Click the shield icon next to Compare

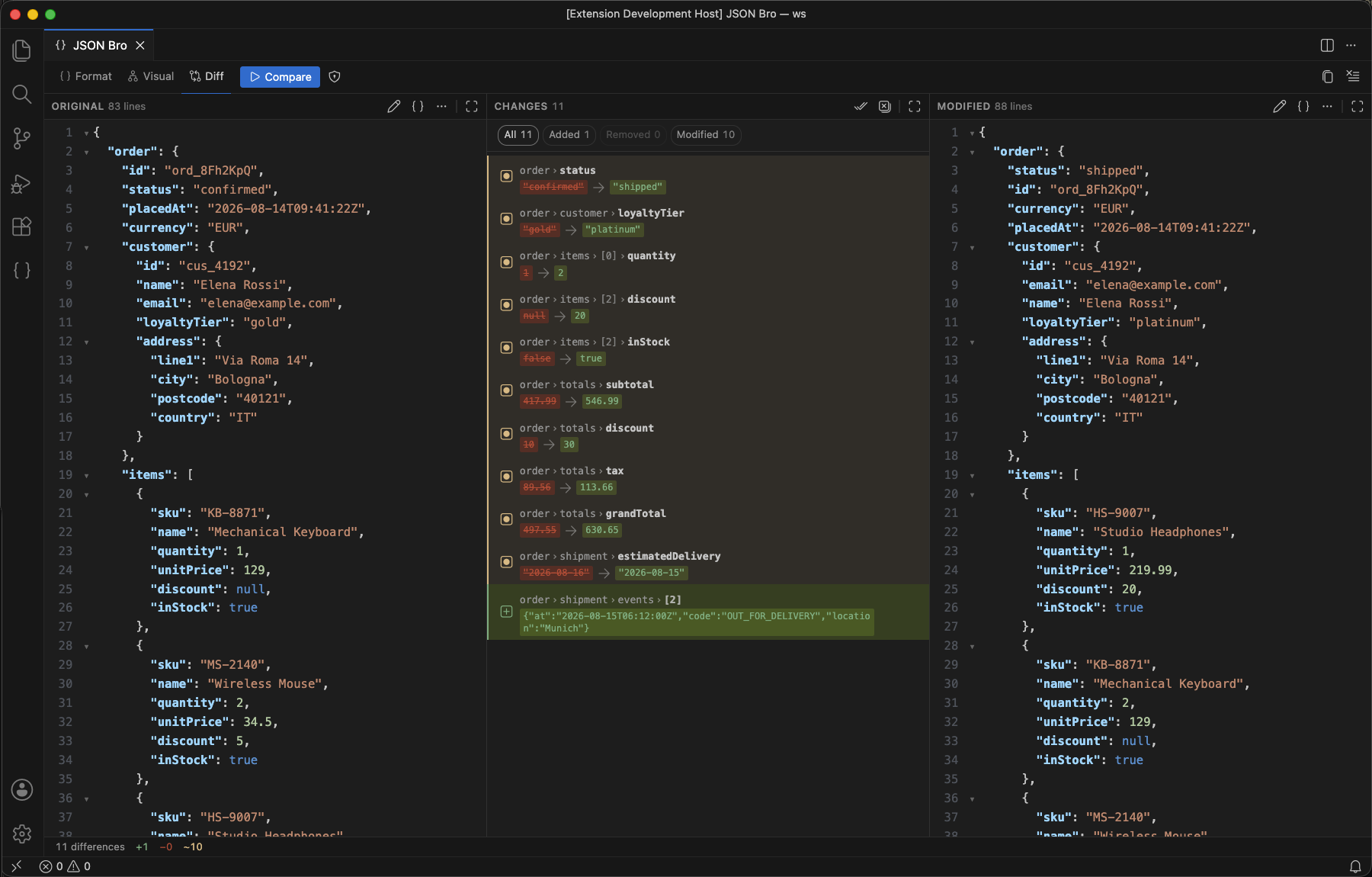click(x=335, y=77)
